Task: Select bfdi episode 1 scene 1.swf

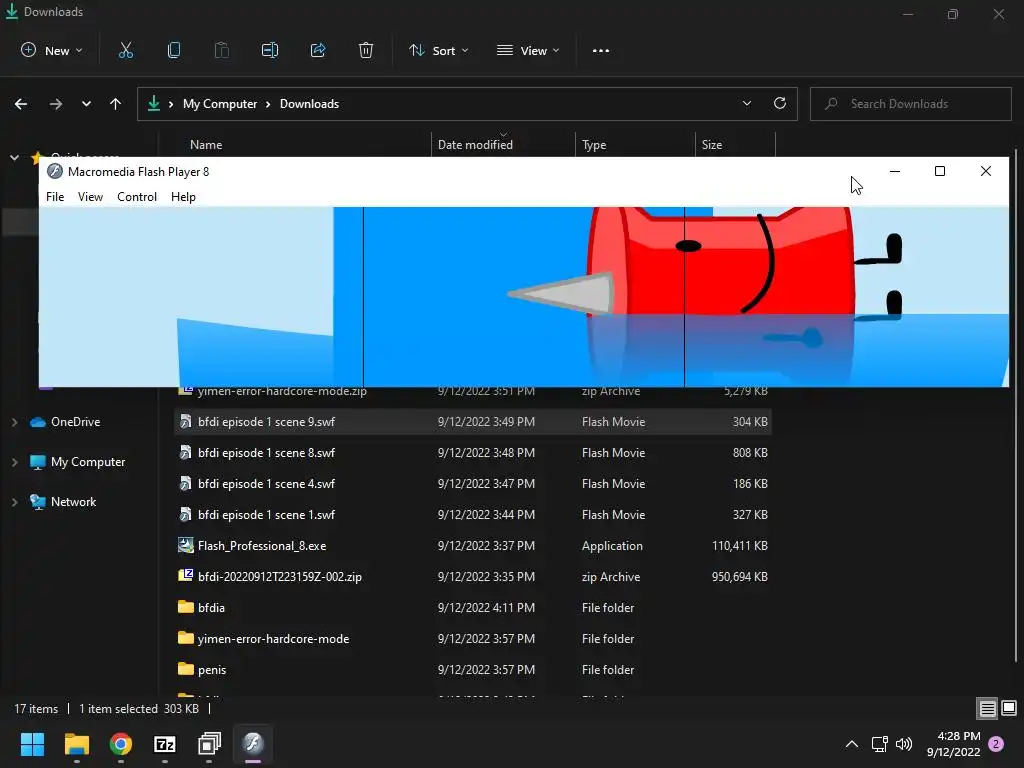Action: tap(473, 515)
